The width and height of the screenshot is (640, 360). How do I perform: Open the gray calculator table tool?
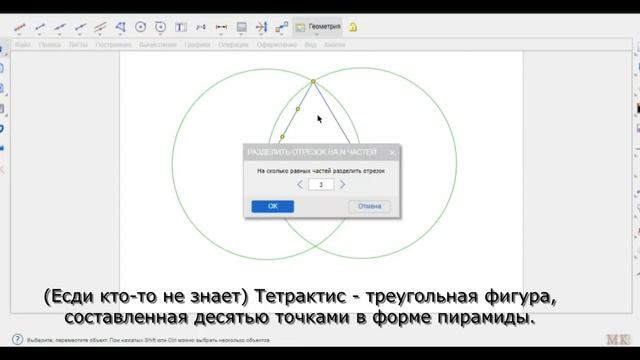(242, 27)
